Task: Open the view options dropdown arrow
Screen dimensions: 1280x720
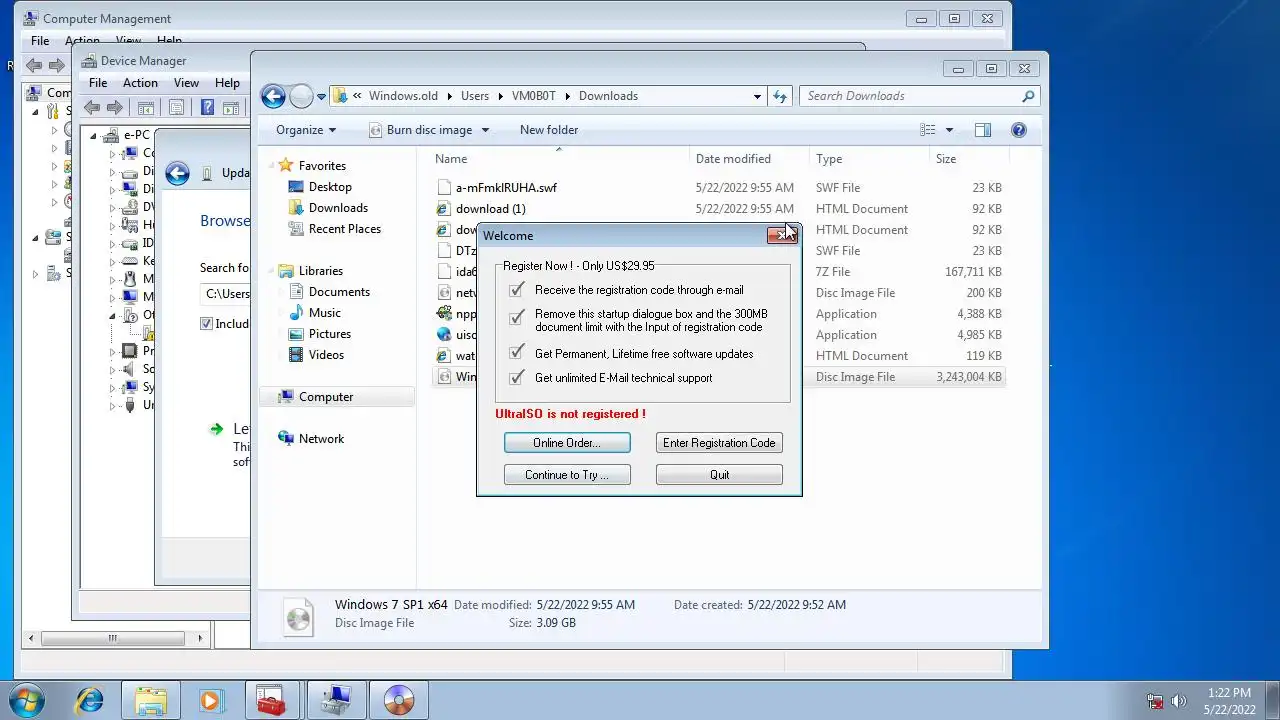Action: click(949, 130)
